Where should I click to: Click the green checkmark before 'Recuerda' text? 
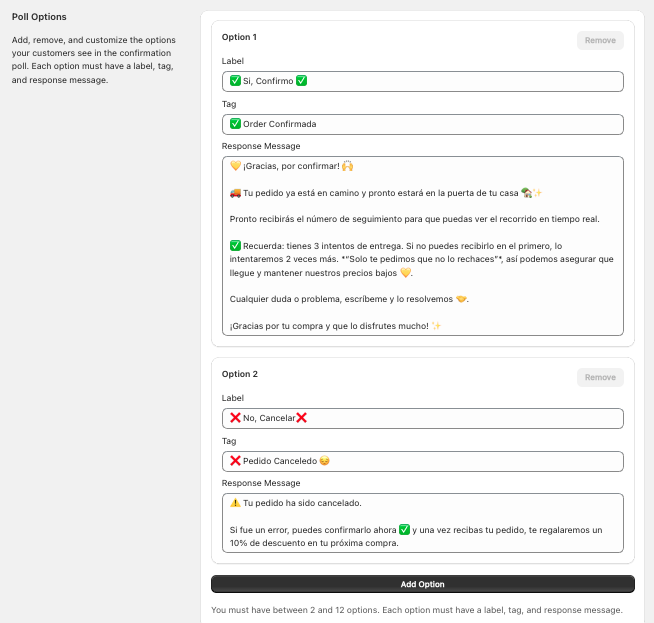click(235, 245)
